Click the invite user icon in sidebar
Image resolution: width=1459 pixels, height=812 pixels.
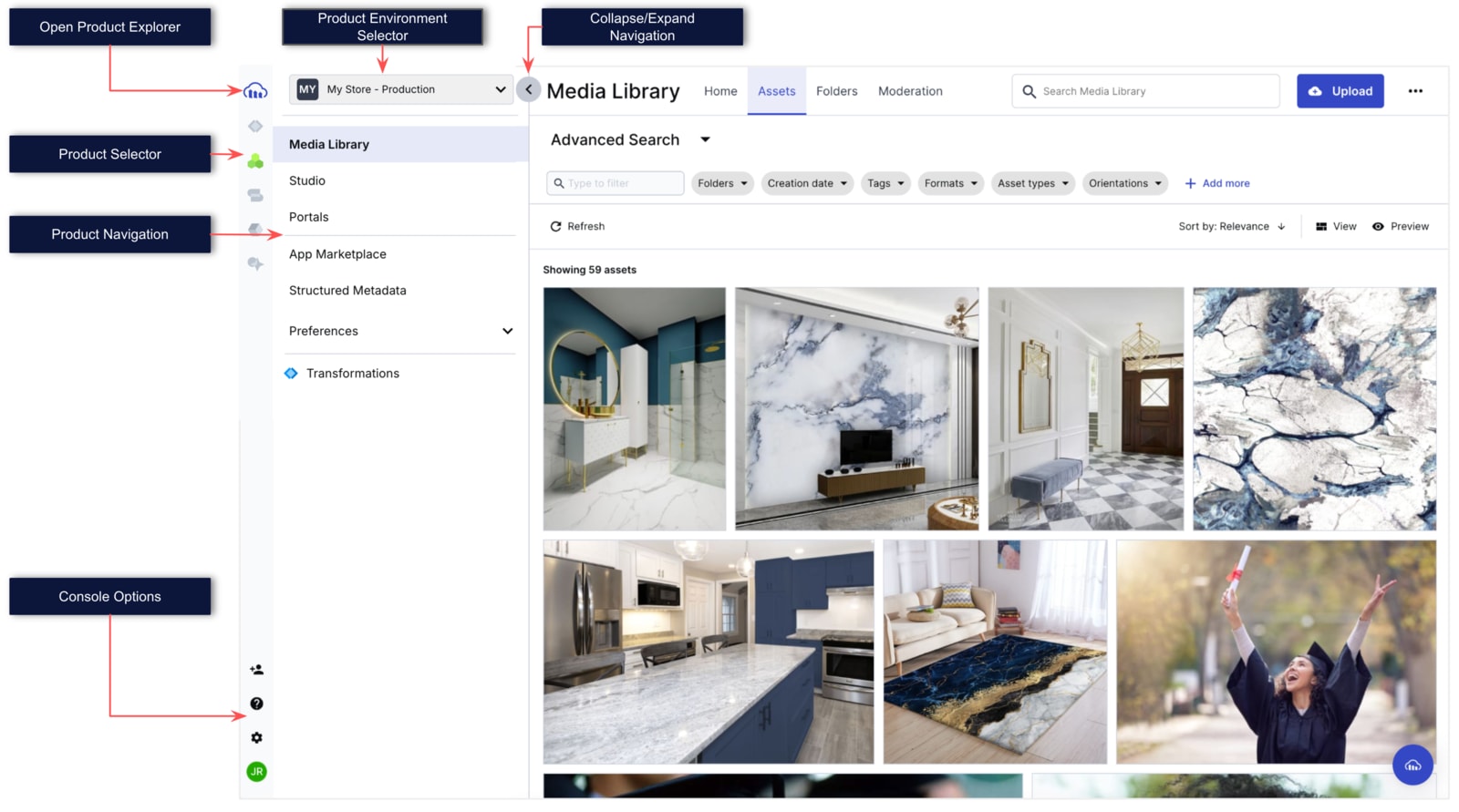pos(256,670)
